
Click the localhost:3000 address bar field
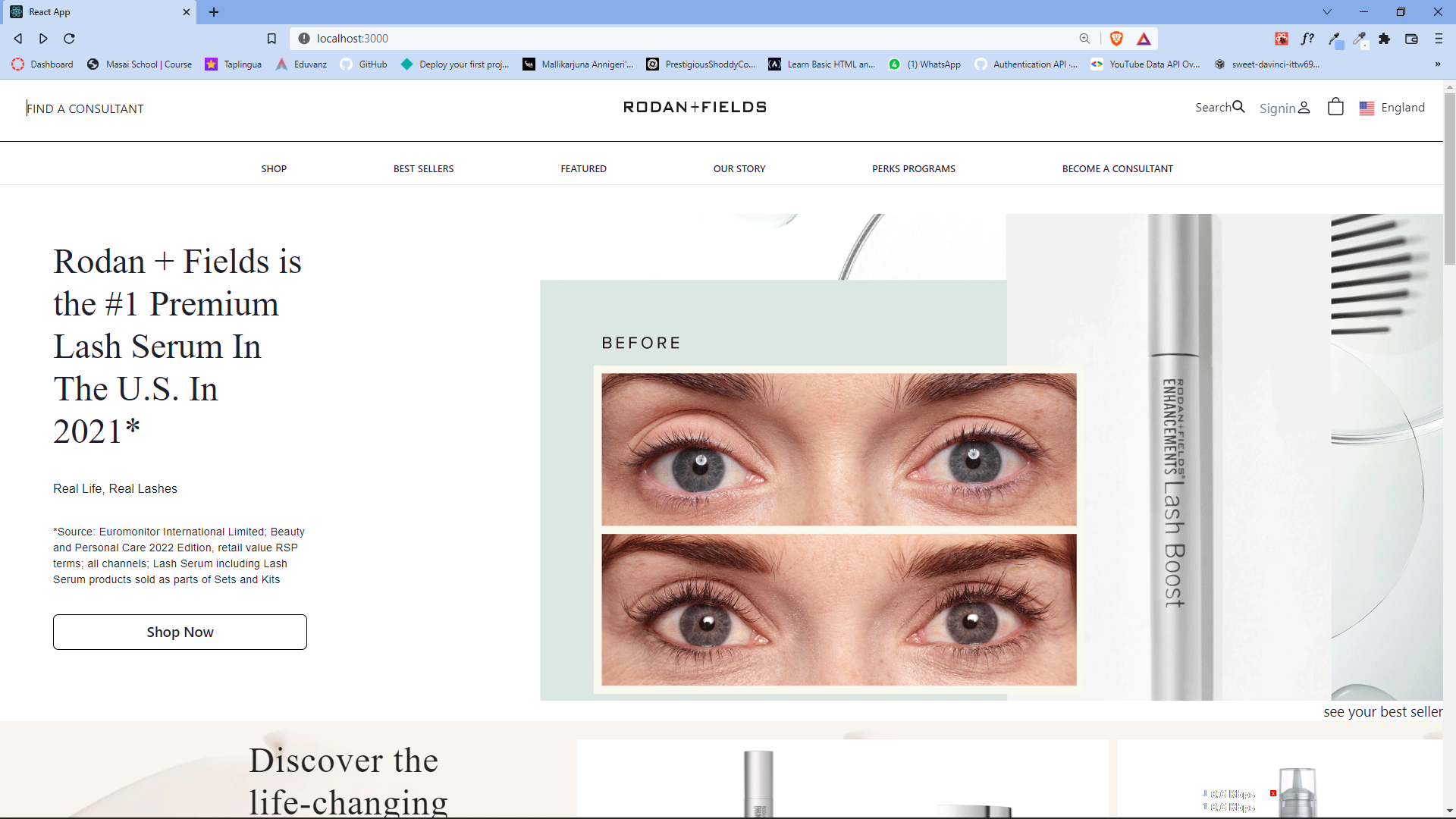pyautogui.click(x=682, y=39)
